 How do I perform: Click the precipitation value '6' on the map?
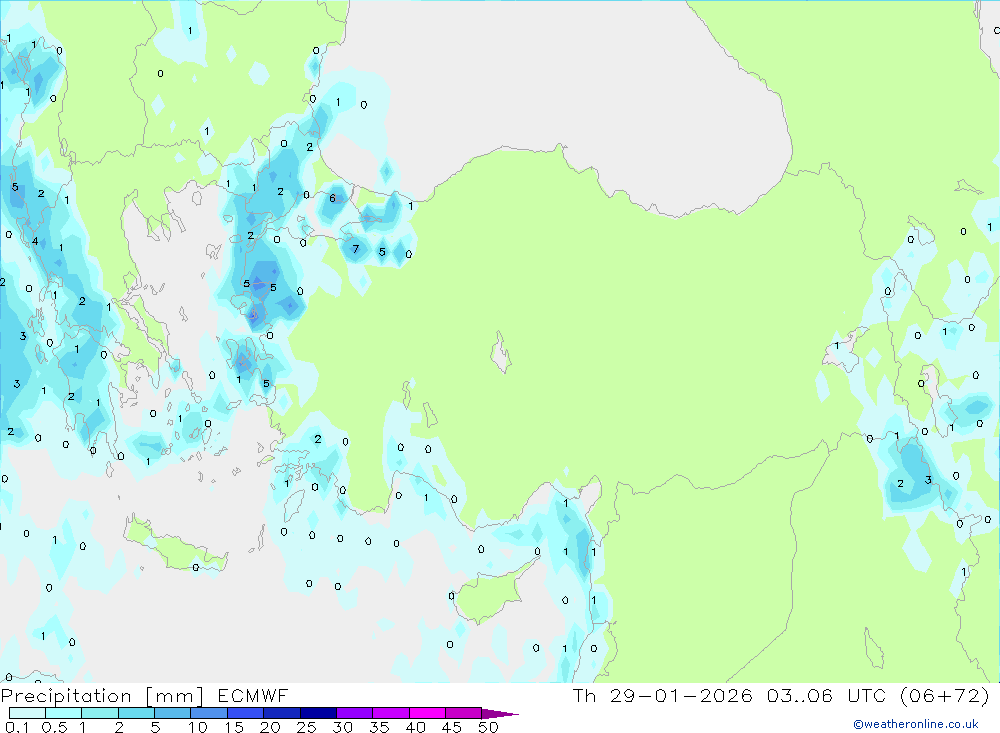[x=332, y=198]
